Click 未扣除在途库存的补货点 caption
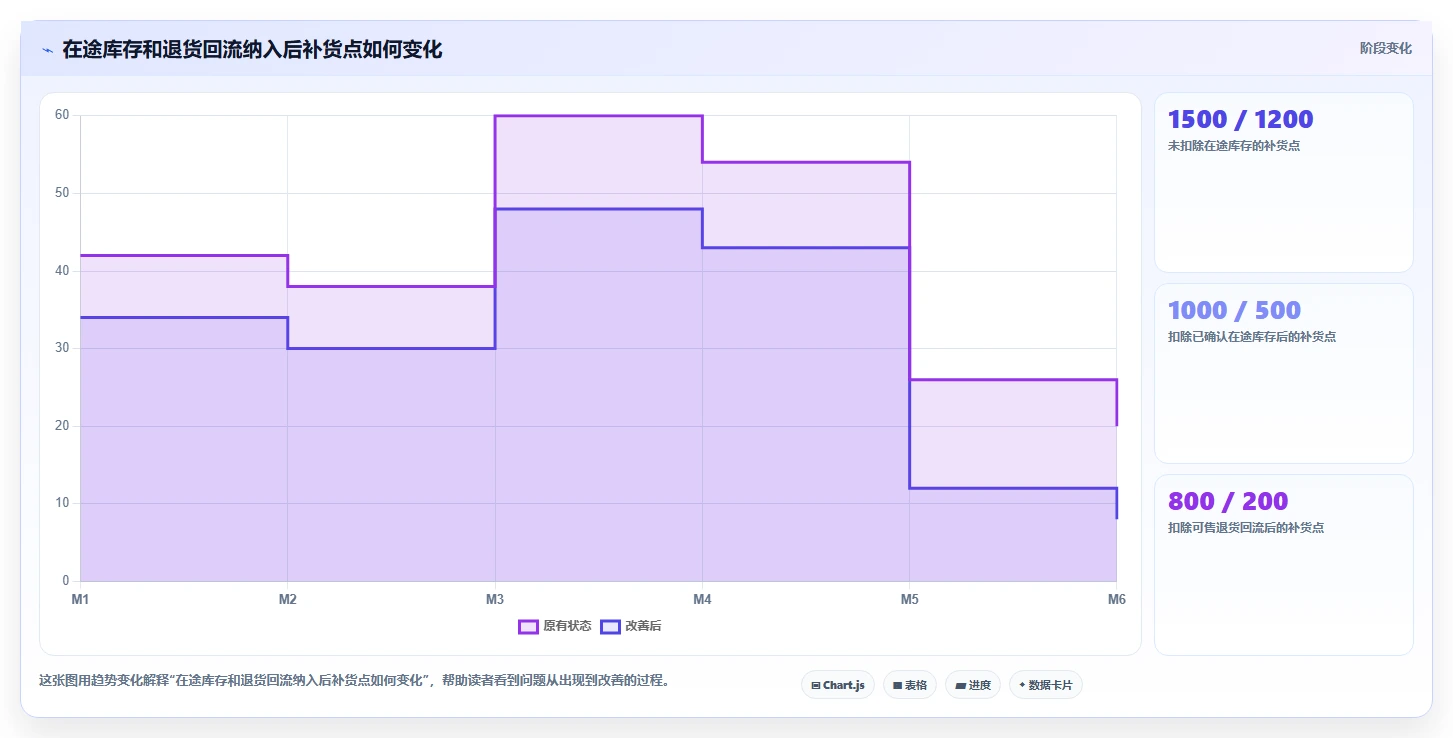 [x=1233, y=146]
